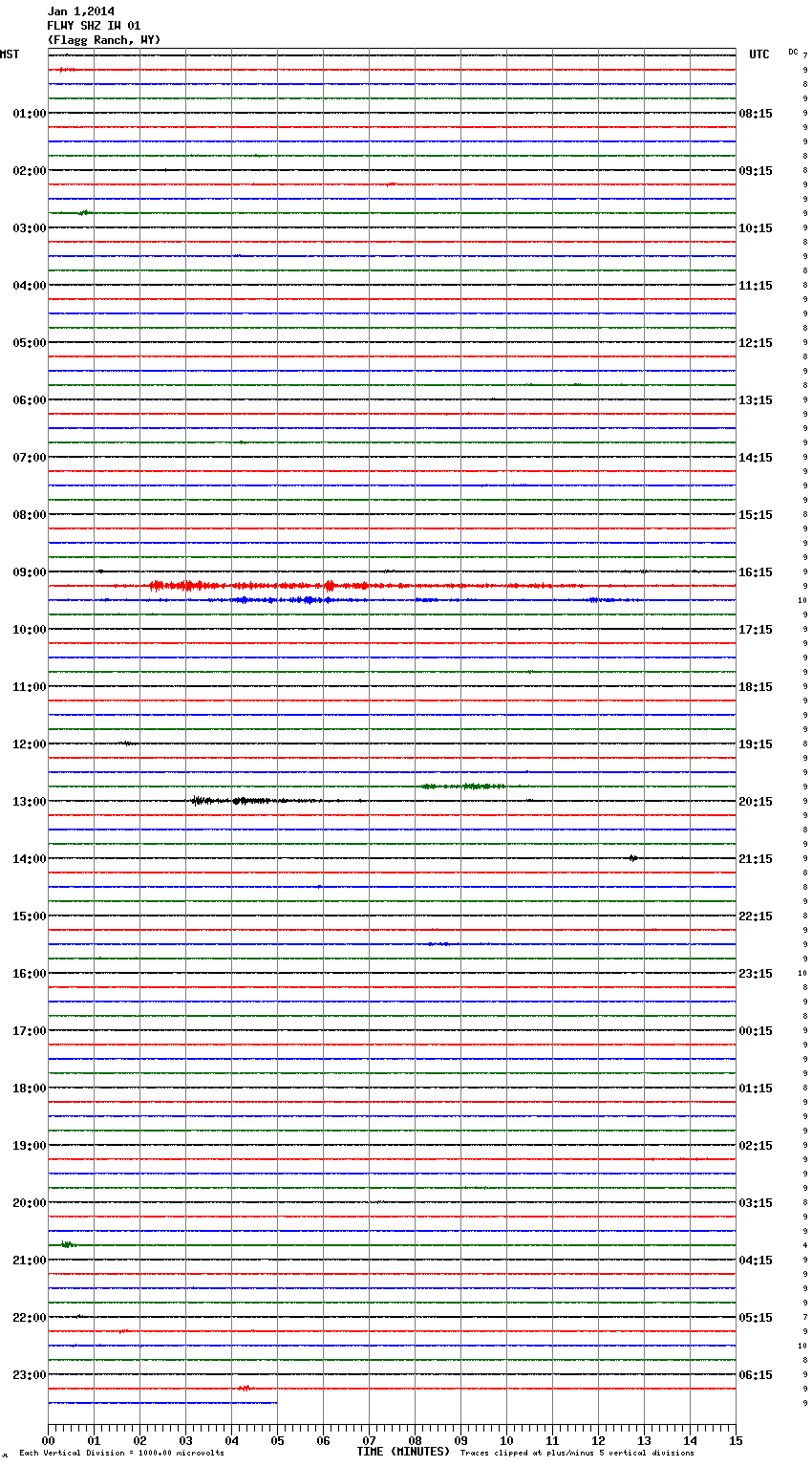The height and width of the screenshot is (1466, 812).
Task: Select the 04:00 MST row label
Action: [30, 286]
